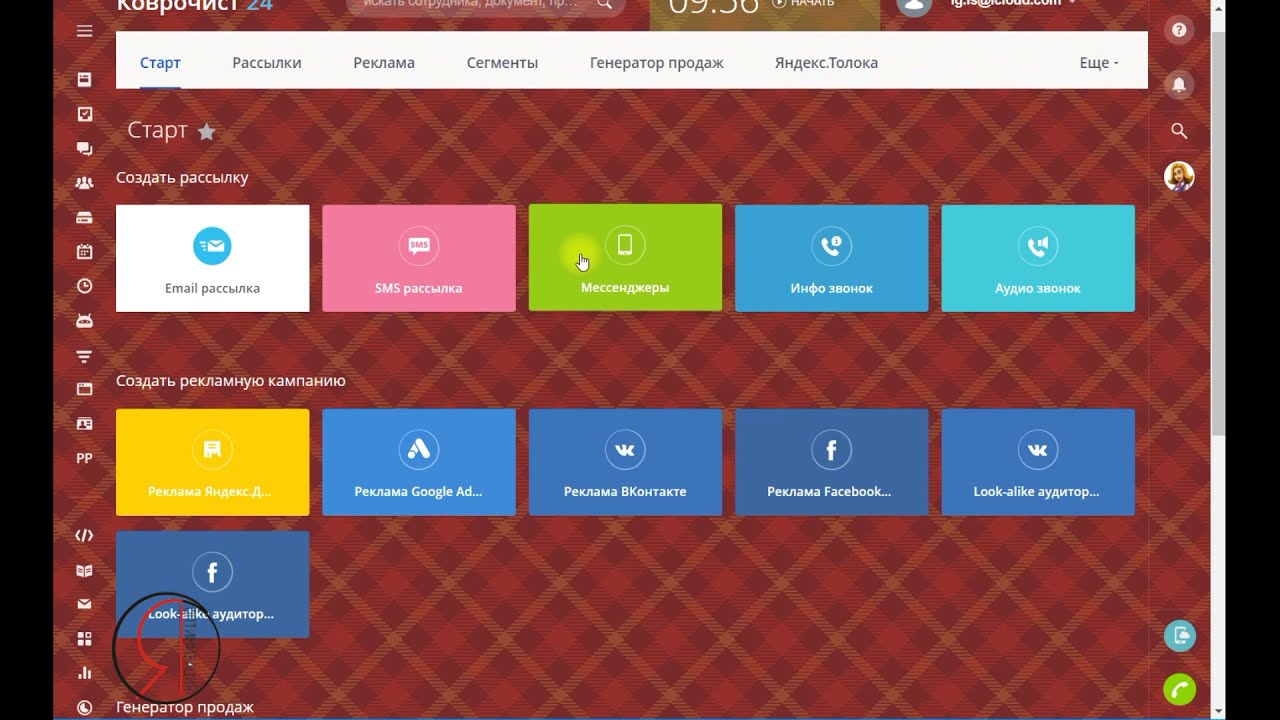
Task: Switch to the Старт tab
Action: pos(160,62)
